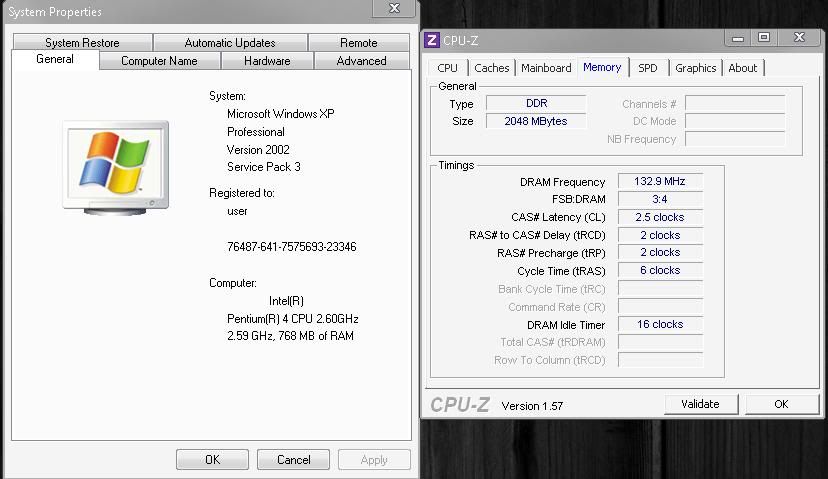Click the memory Type field showing DDR

[x=536, y=103]
